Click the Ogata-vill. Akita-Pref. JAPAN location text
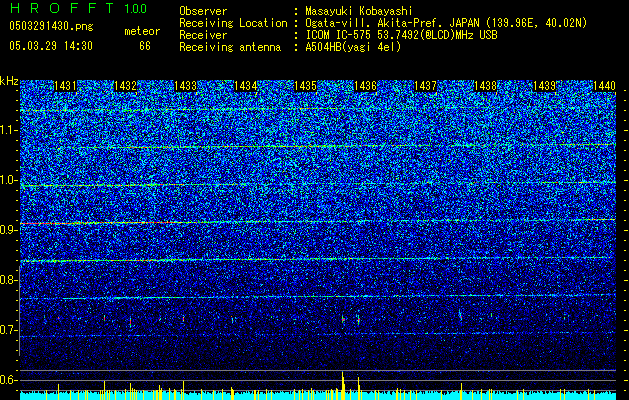The image size is (629, 400). point(446,23)
